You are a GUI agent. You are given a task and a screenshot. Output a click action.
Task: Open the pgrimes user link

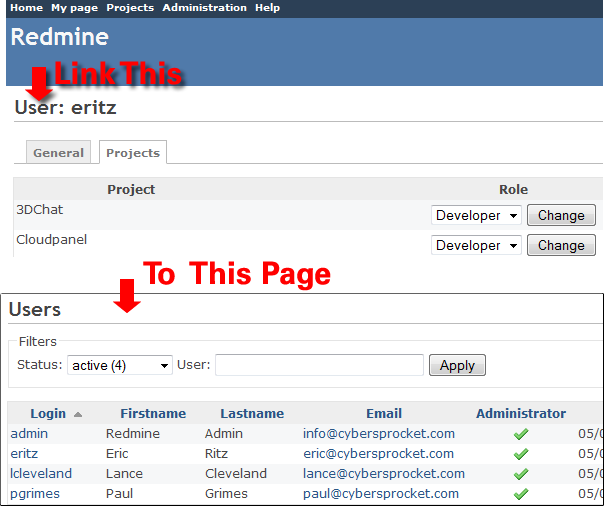click(35, 494)
